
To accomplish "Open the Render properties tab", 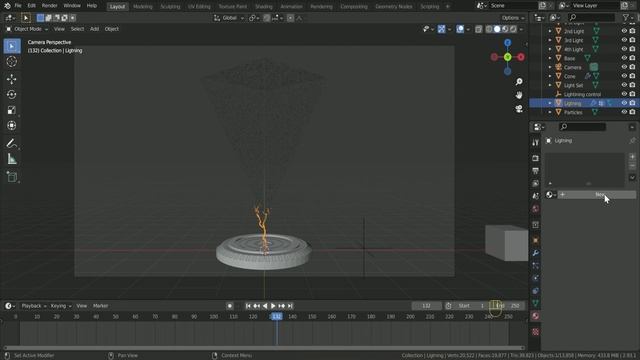I will coord(536,158).
